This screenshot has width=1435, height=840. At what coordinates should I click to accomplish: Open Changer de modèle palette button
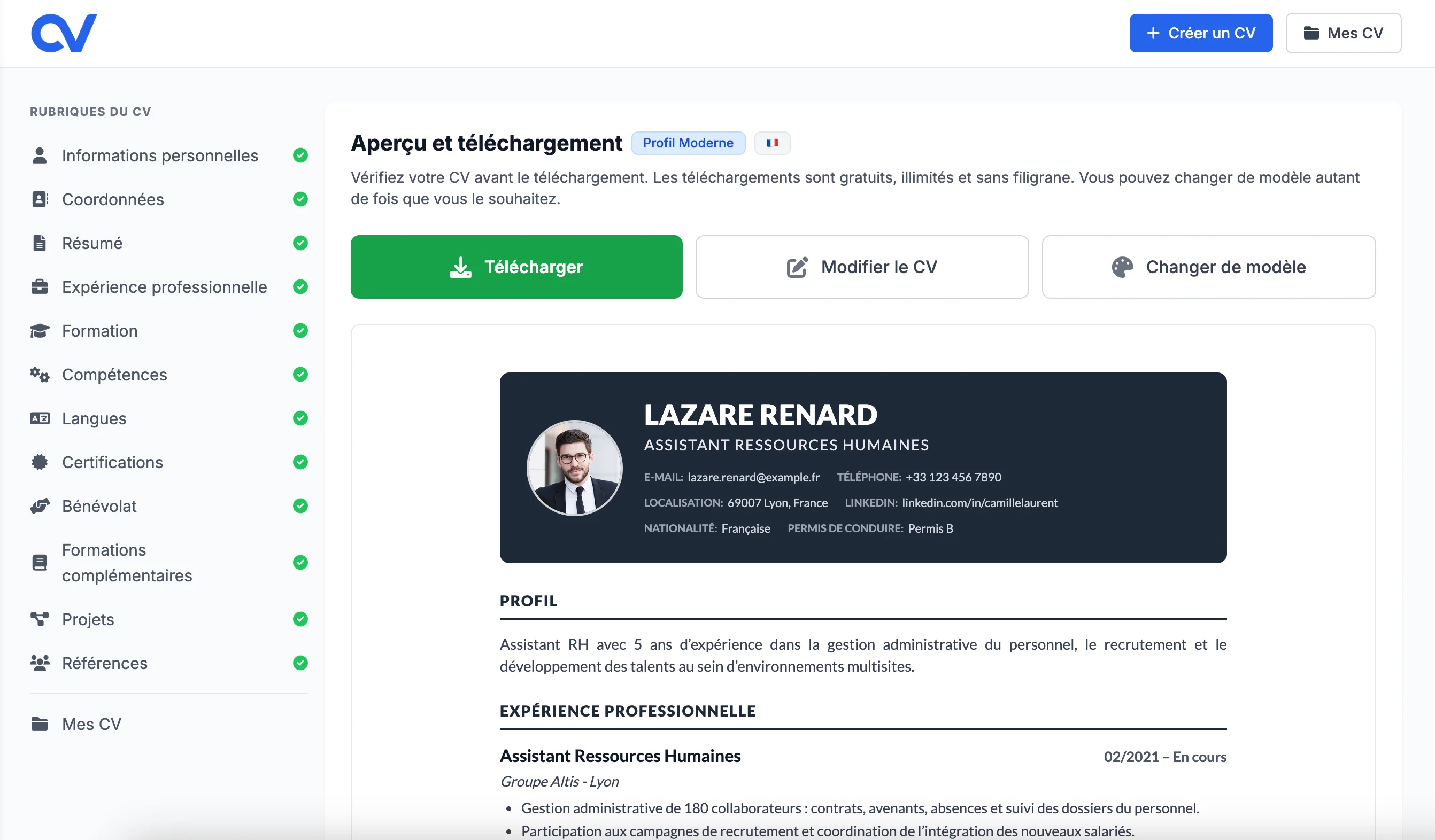pos(1208,267)
